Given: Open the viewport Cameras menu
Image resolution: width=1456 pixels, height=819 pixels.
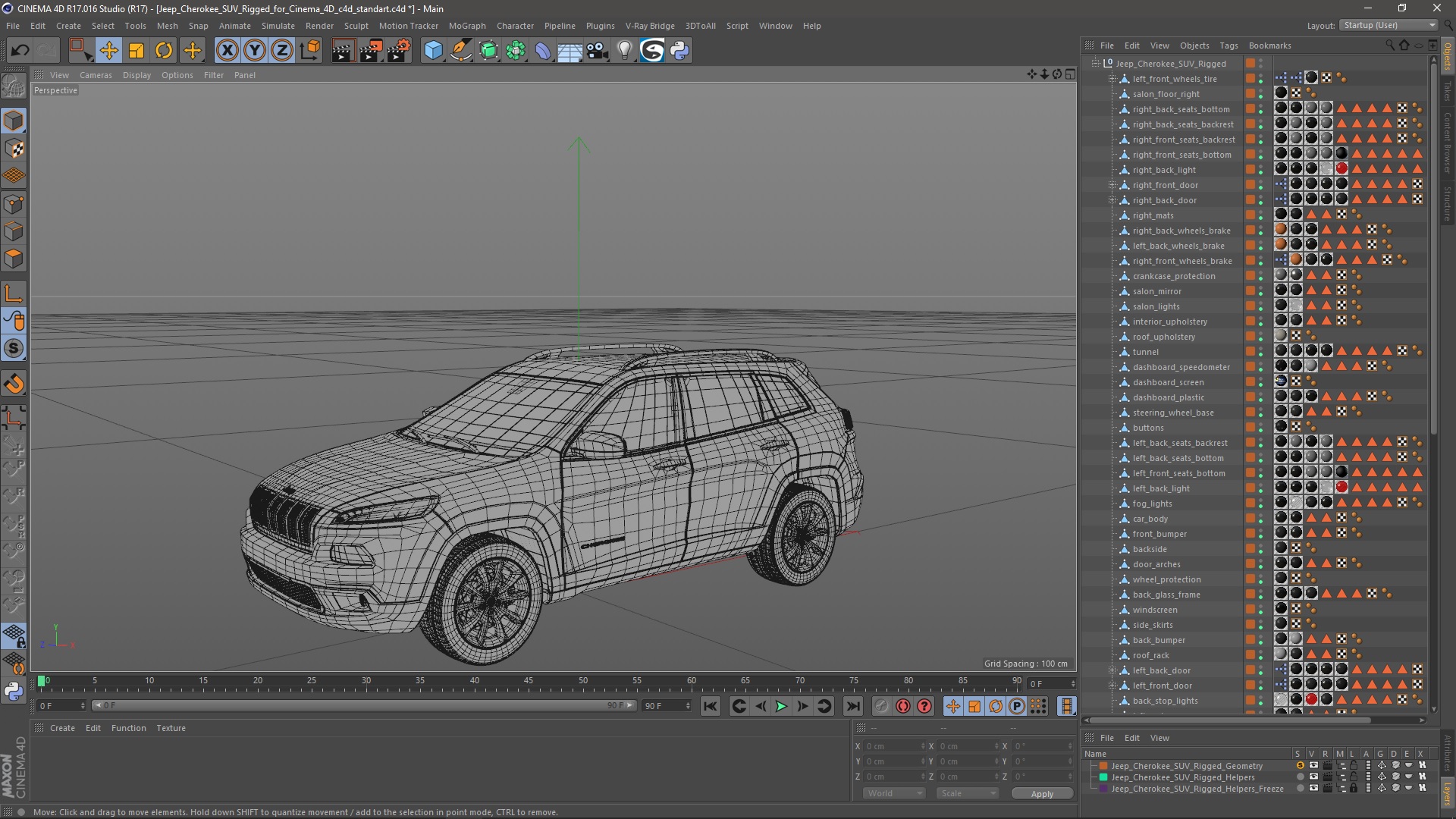Looking at the screenshot, I should pyautogui.click(x=96, y=75).
